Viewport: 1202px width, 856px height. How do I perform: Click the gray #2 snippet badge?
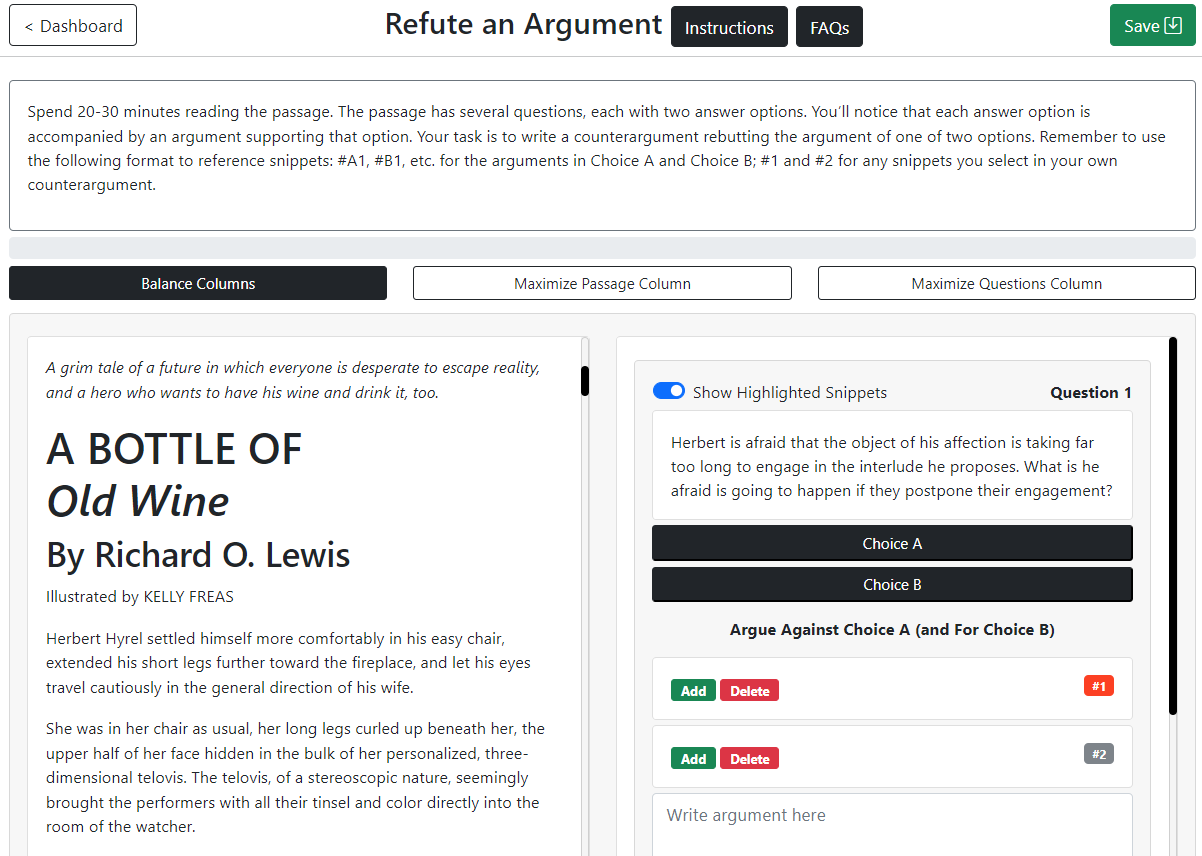click(x=1098, y=754)
